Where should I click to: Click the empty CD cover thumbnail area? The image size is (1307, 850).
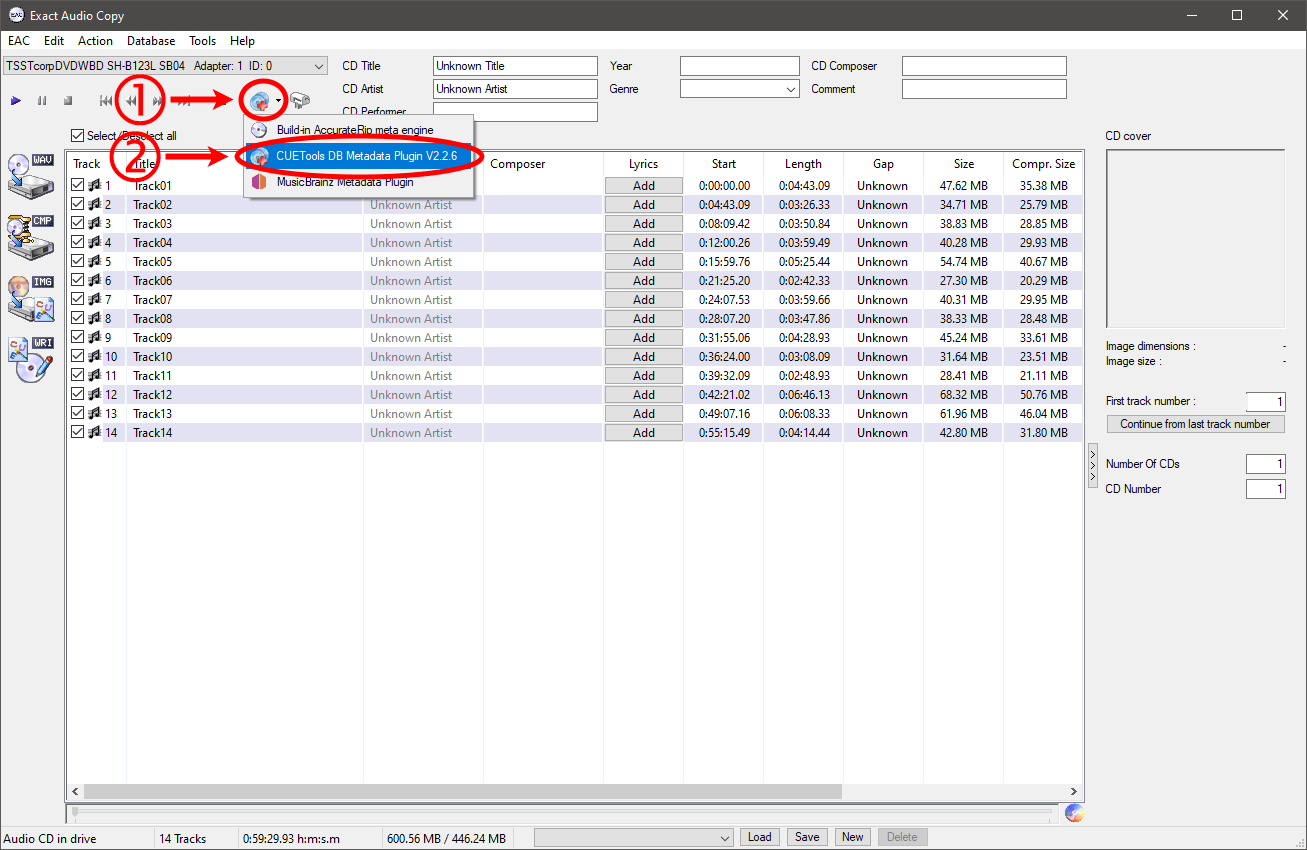pos(1195,239)
